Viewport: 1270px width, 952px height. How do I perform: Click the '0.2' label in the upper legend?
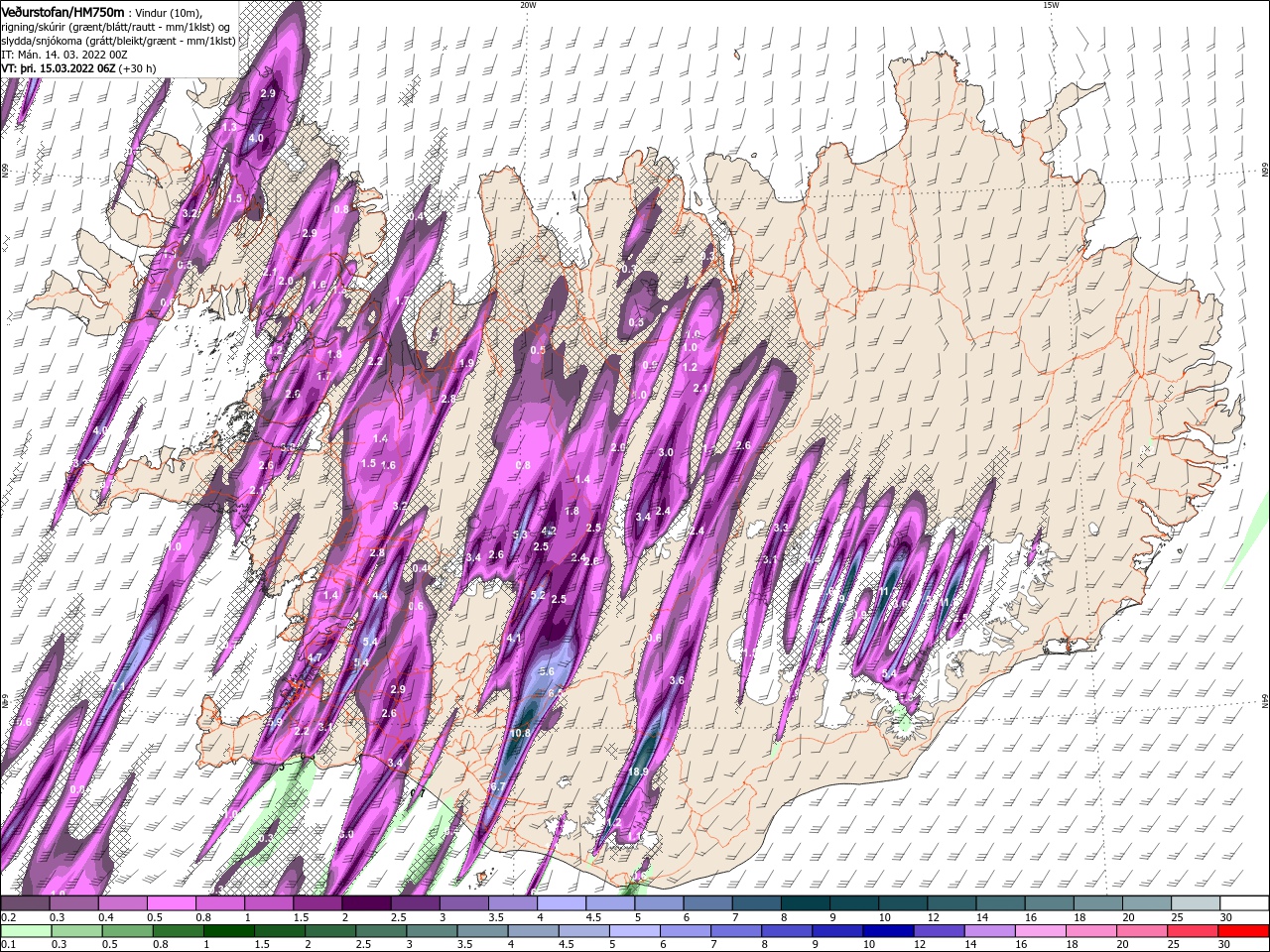point(8,917)
